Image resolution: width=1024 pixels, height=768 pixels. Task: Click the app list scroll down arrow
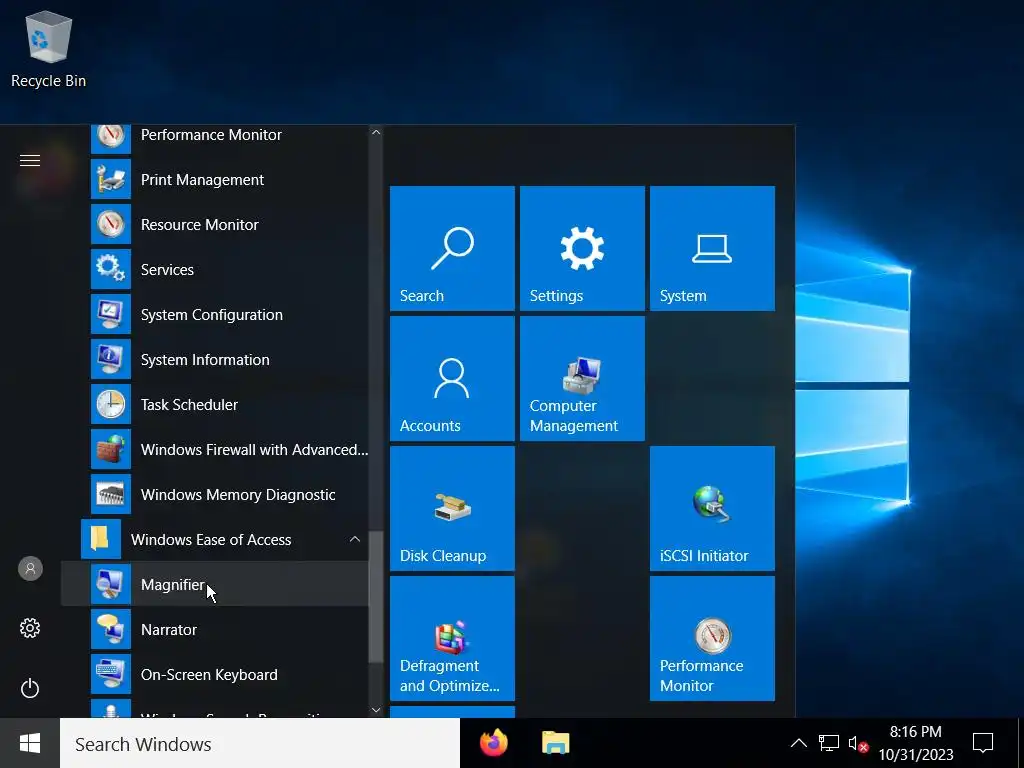click(376, 710)
